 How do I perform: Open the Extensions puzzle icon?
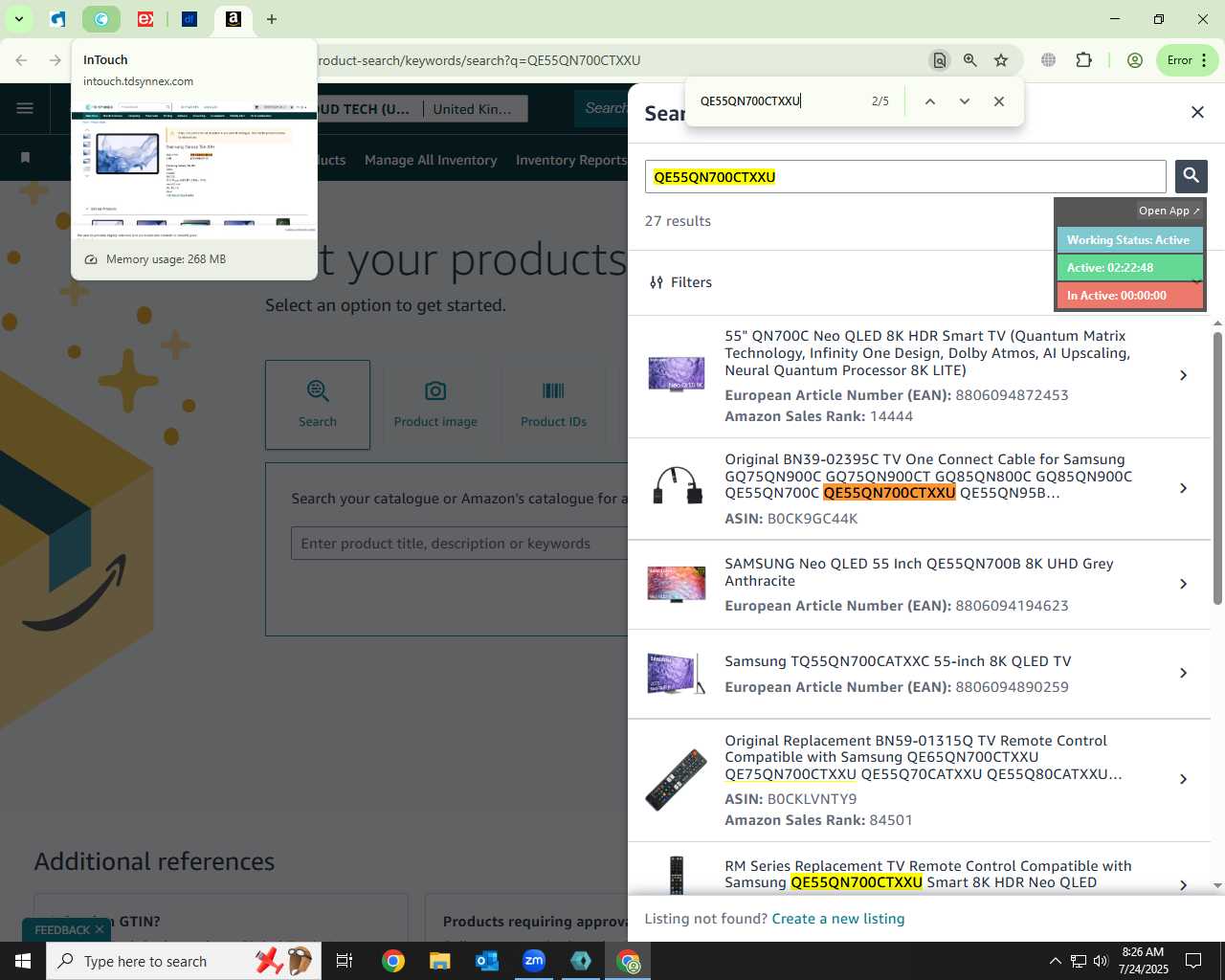[1083, 60]
